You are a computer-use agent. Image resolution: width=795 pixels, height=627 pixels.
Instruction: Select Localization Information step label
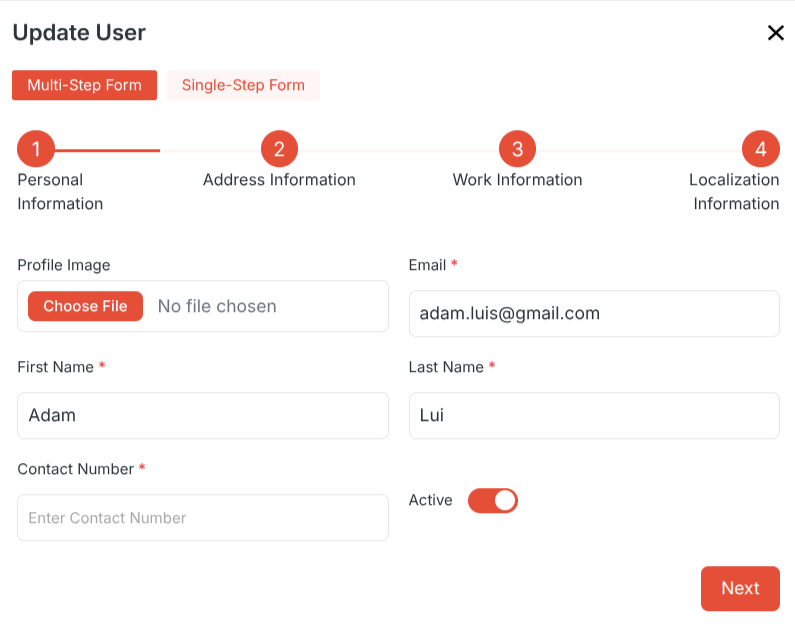tap(734, 192)
